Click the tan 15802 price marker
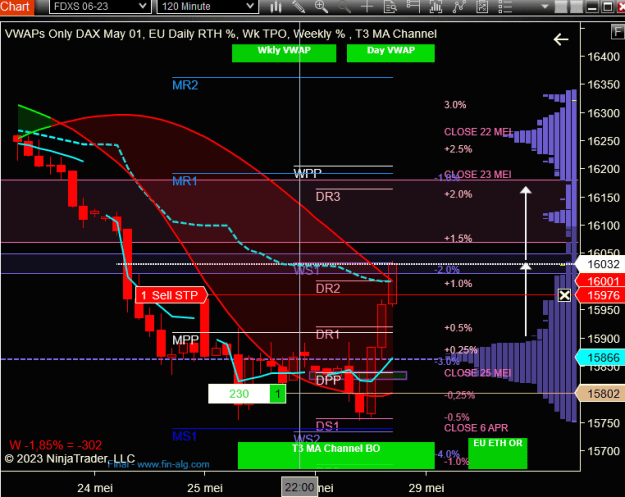Image resolution: width=625 pixels, height=497 pixels. point(601,394)
